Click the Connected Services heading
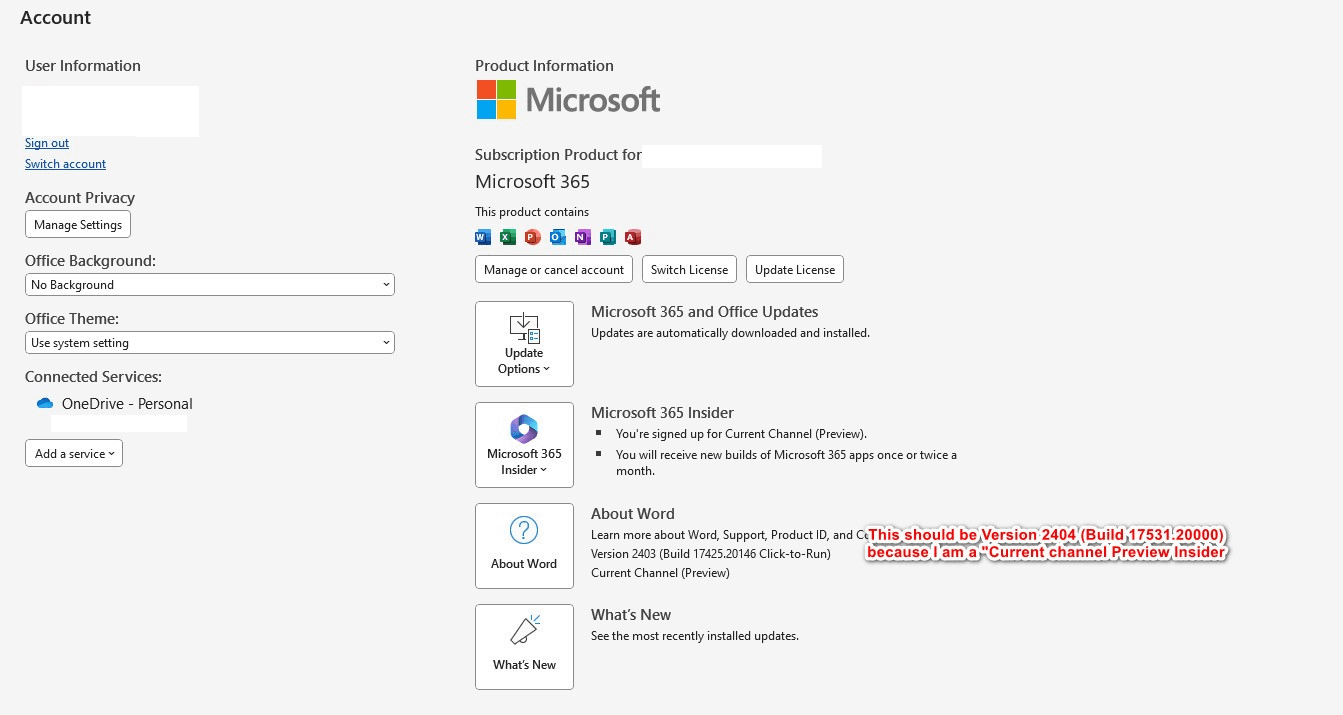This screenshot has width=1343, height=715. coord(93,377)
